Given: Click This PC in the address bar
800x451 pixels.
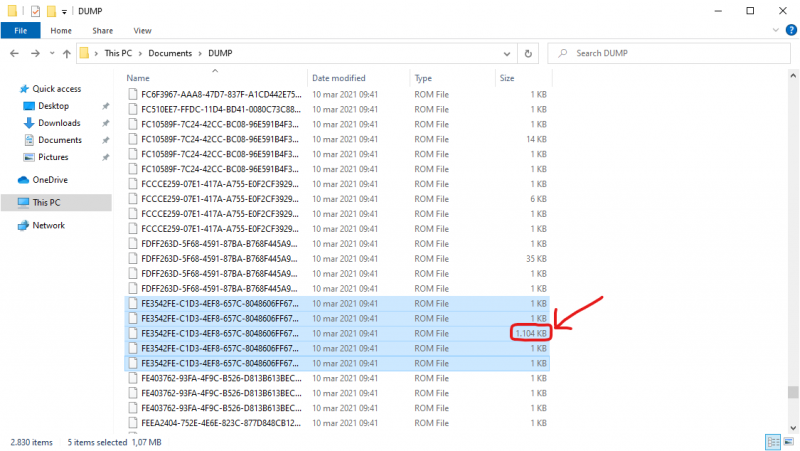Looking at the screenshot, I should coord(118,53).
